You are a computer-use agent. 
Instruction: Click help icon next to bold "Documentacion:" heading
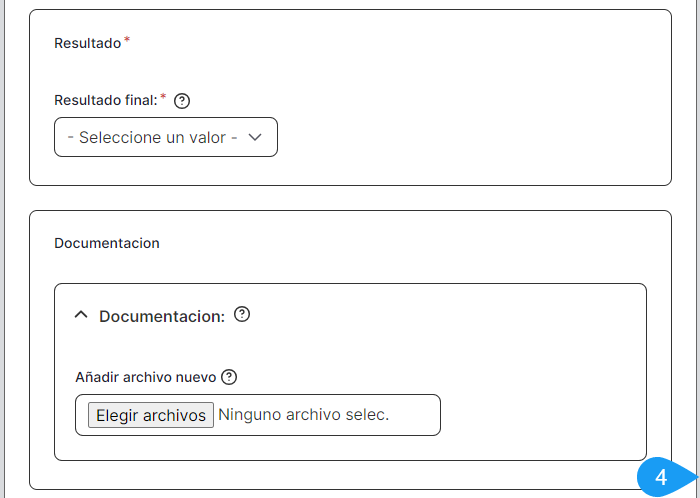pyautogui.click(x=242, y=314)
